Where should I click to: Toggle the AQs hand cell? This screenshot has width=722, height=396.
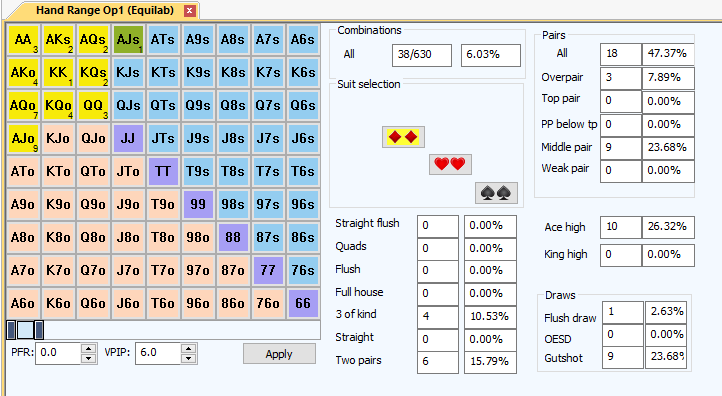click(x=93, y=40)
